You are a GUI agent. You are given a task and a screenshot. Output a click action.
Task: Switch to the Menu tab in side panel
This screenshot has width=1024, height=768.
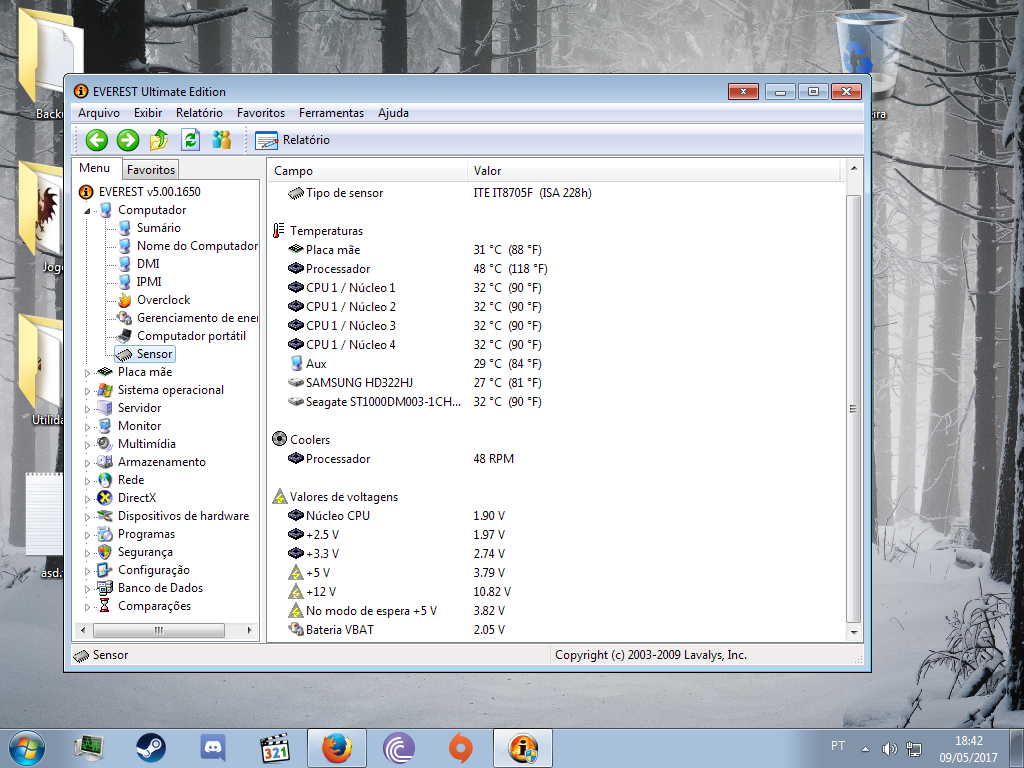(x=95, y=168)
